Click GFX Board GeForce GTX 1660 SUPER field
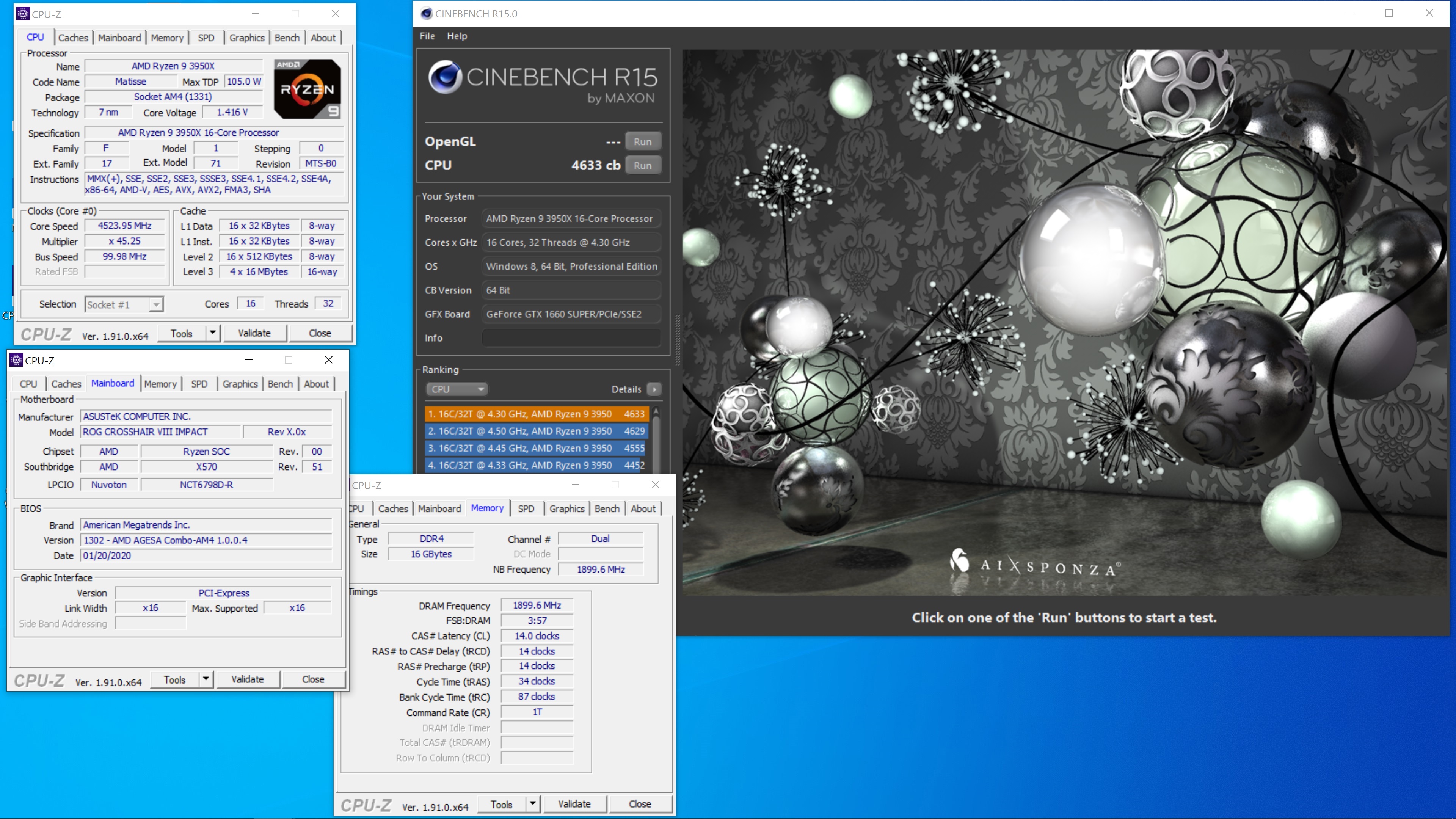This screenshot has width=1456, height=819. [x=571, y=314]
